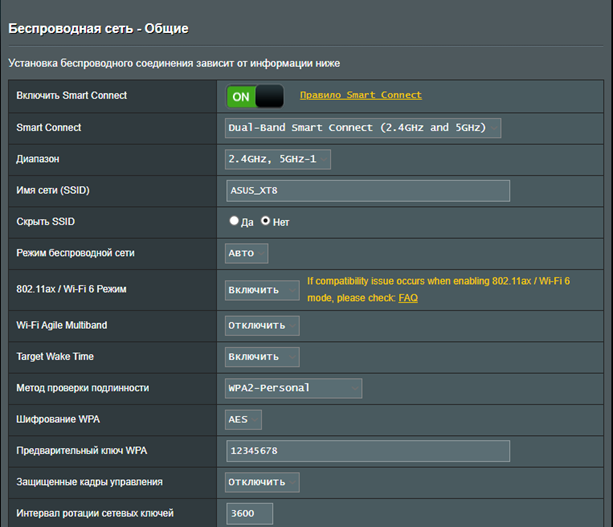Open the Защищенные кадры управления dropdown
This screenshot has height=527, width=613.
tap(261, 482)
